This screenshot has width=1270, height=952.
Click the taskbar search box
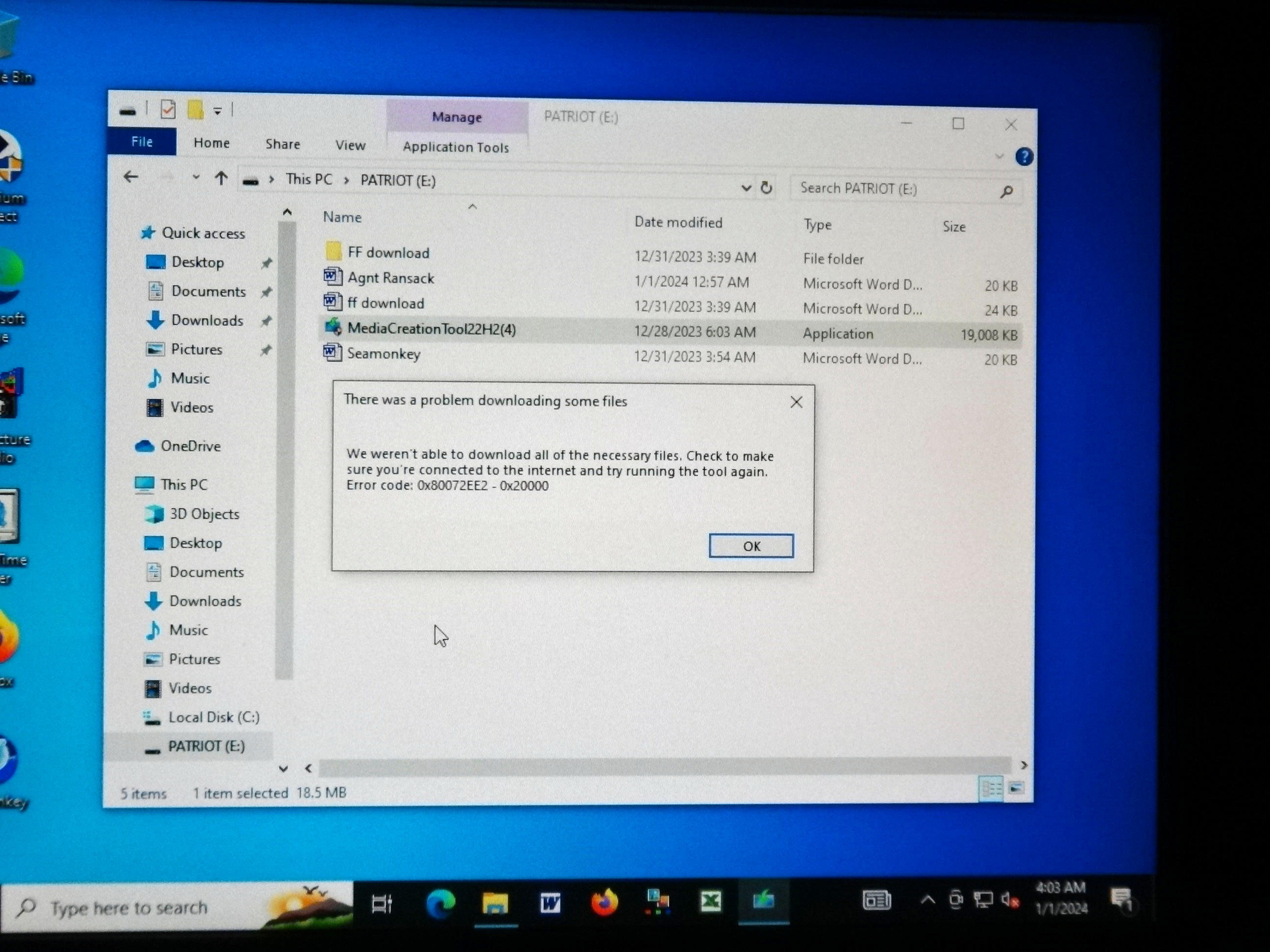click(177, 906)
